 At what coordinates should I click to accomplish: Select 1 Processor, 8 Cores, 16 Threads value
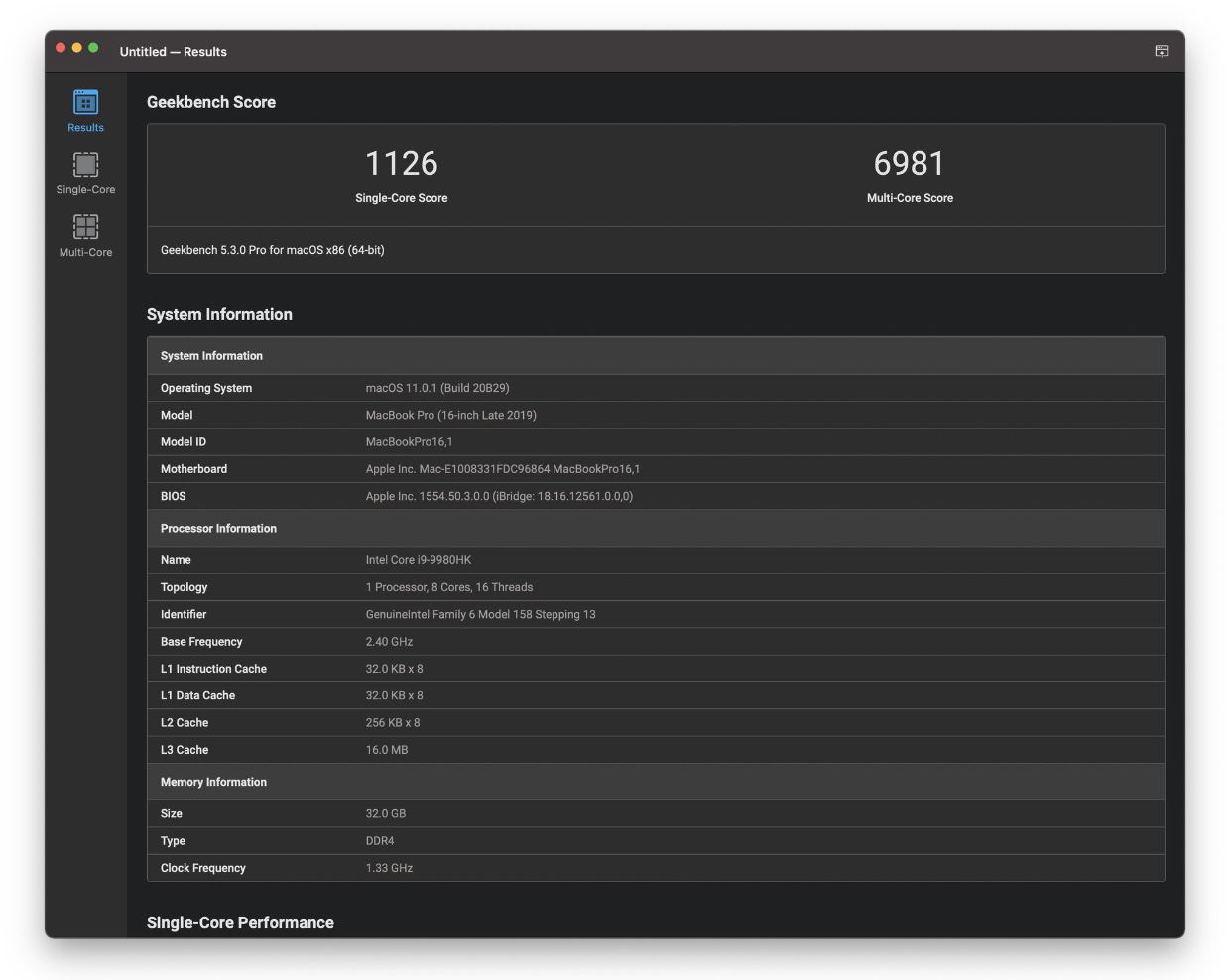[x=449, y=587]
